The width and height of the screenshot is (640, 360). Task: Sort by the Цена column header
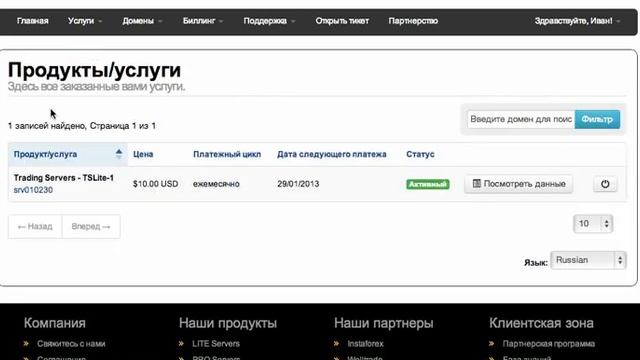[143, 154]
